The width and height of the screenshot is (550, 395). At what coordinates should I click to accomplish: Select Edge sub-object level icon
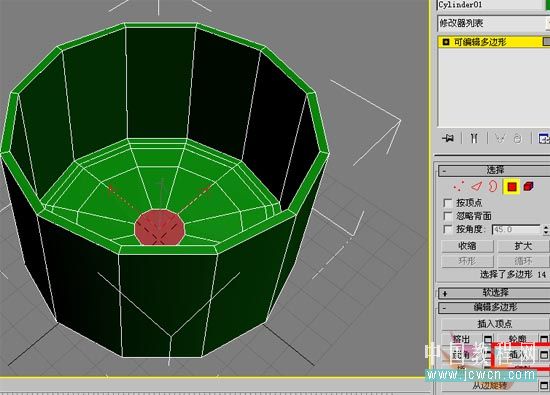[477, 186]
